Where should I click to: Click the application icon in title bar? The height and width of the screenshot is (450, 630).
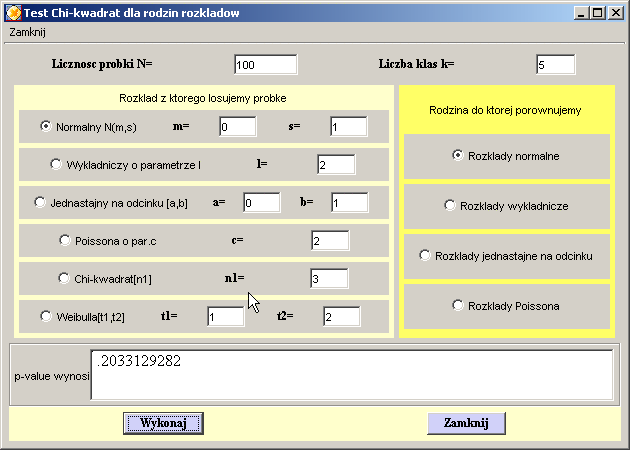click(x=13, y=13)
